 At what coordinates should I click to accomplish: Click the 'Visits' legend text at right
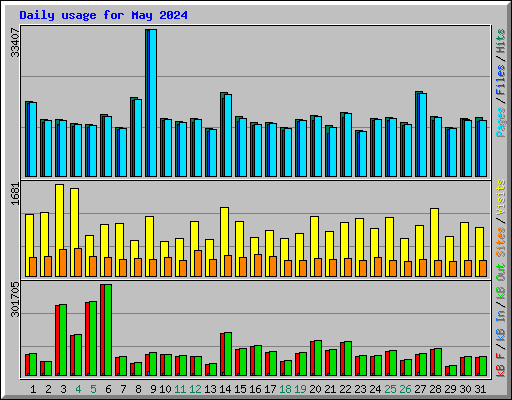501,197
